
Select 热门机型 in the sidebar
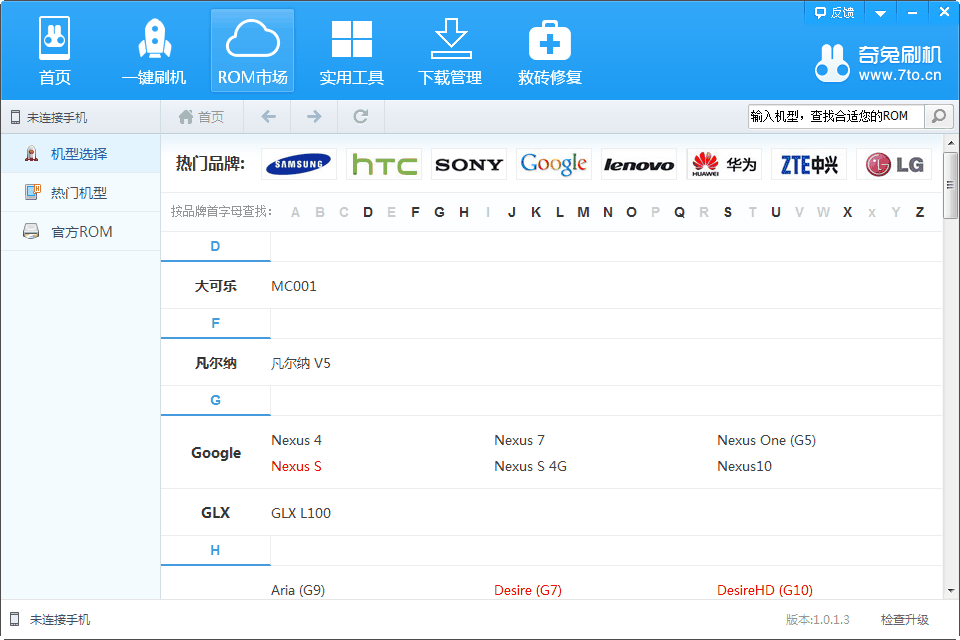click(x=78, y=193)
